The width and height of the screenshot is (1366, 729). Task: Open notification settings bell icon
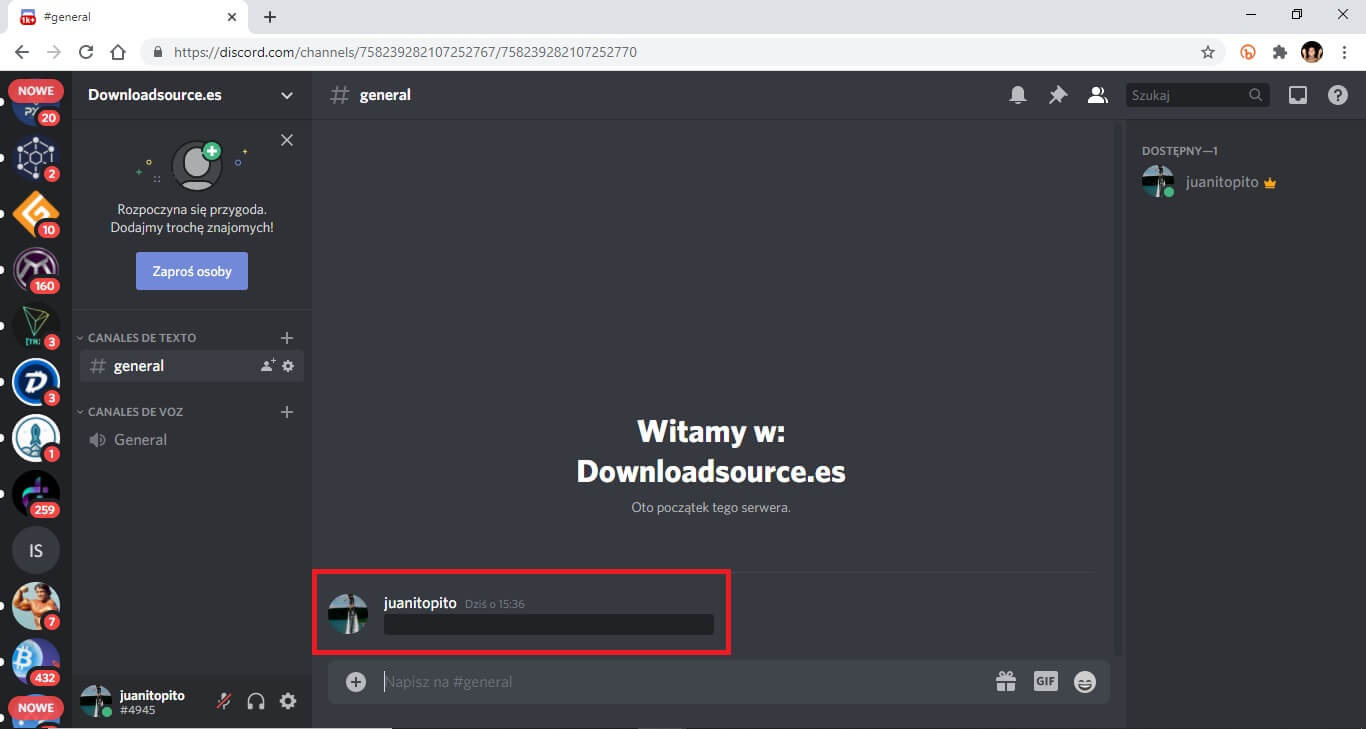point(1018,95)
